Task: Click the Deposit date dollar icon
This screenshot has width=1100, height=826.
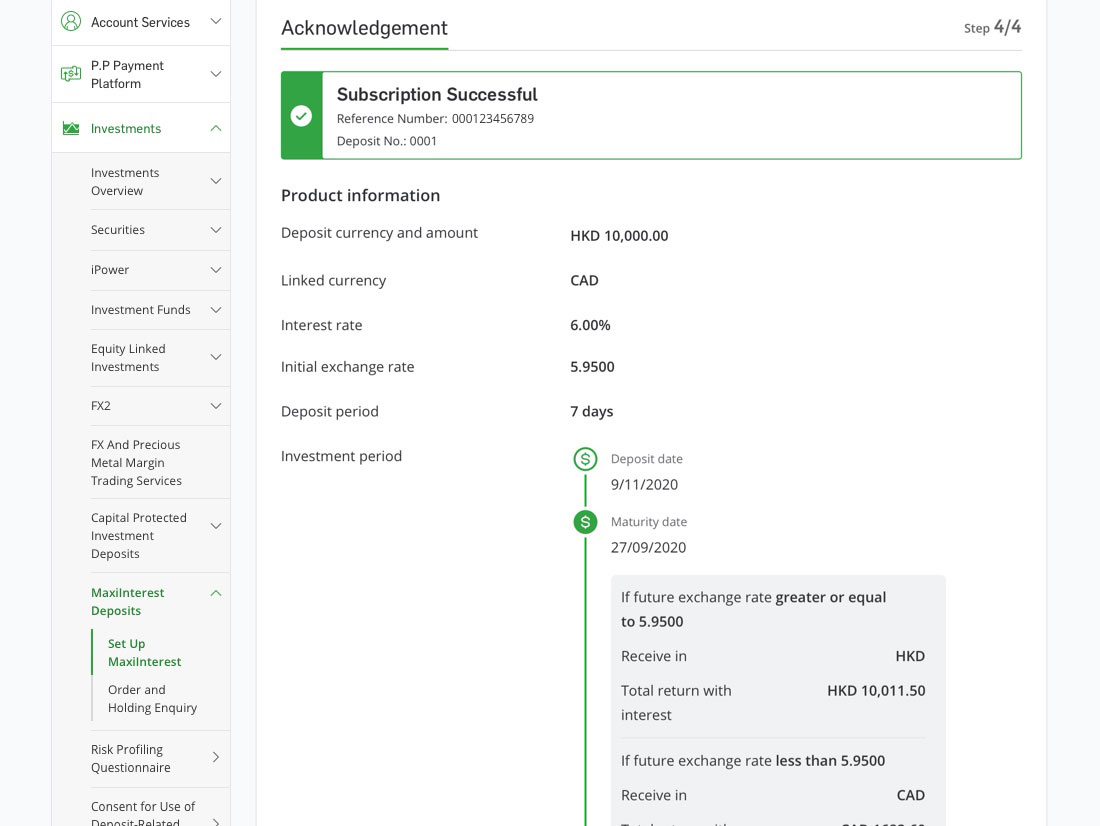Action: click(x=585, y=459)
